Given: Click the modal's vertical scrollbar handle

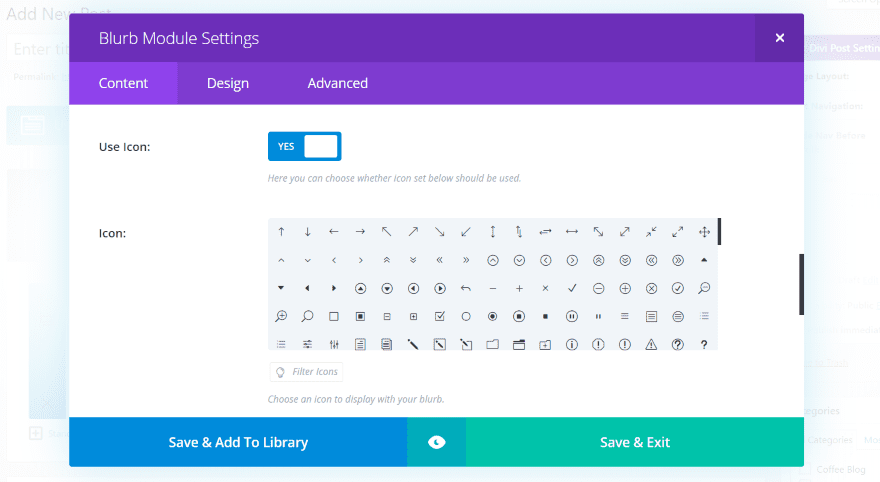Looking at the screenshot, I should coord(801,284).
